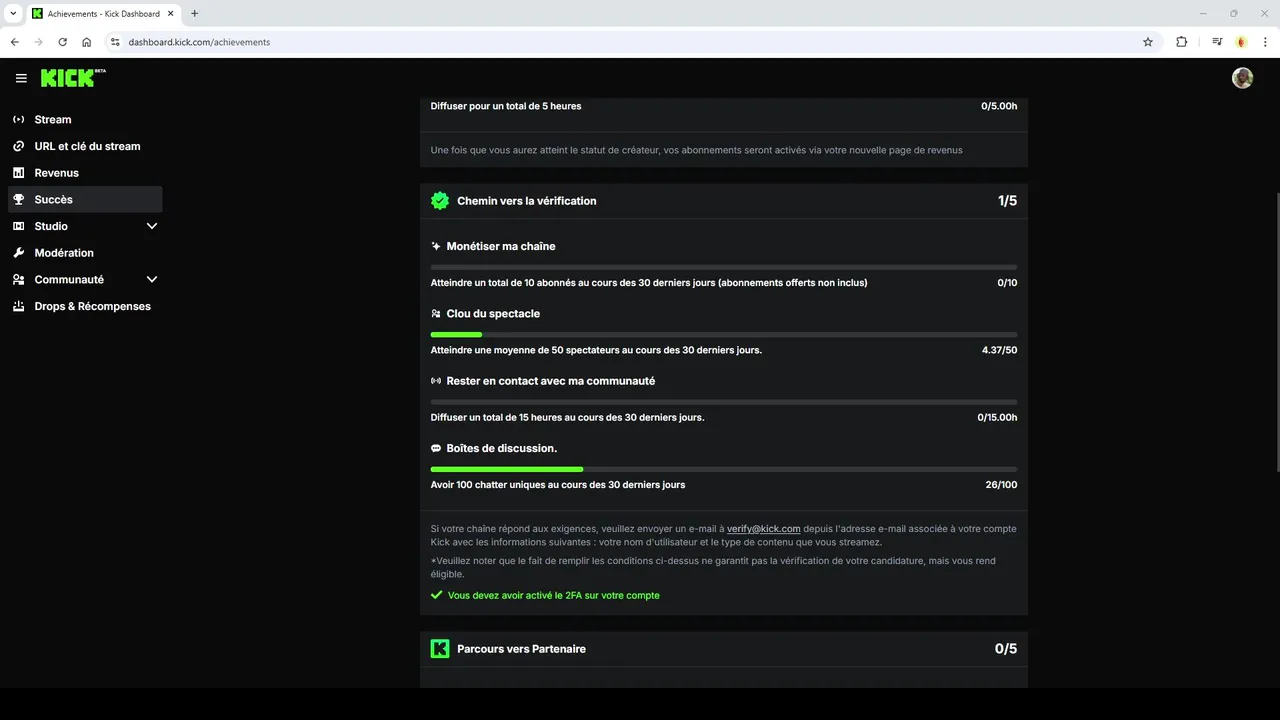Viewport: 1280px width, 720px height.
Task: Click the Revenus chart icon
Action: (18, 173)
